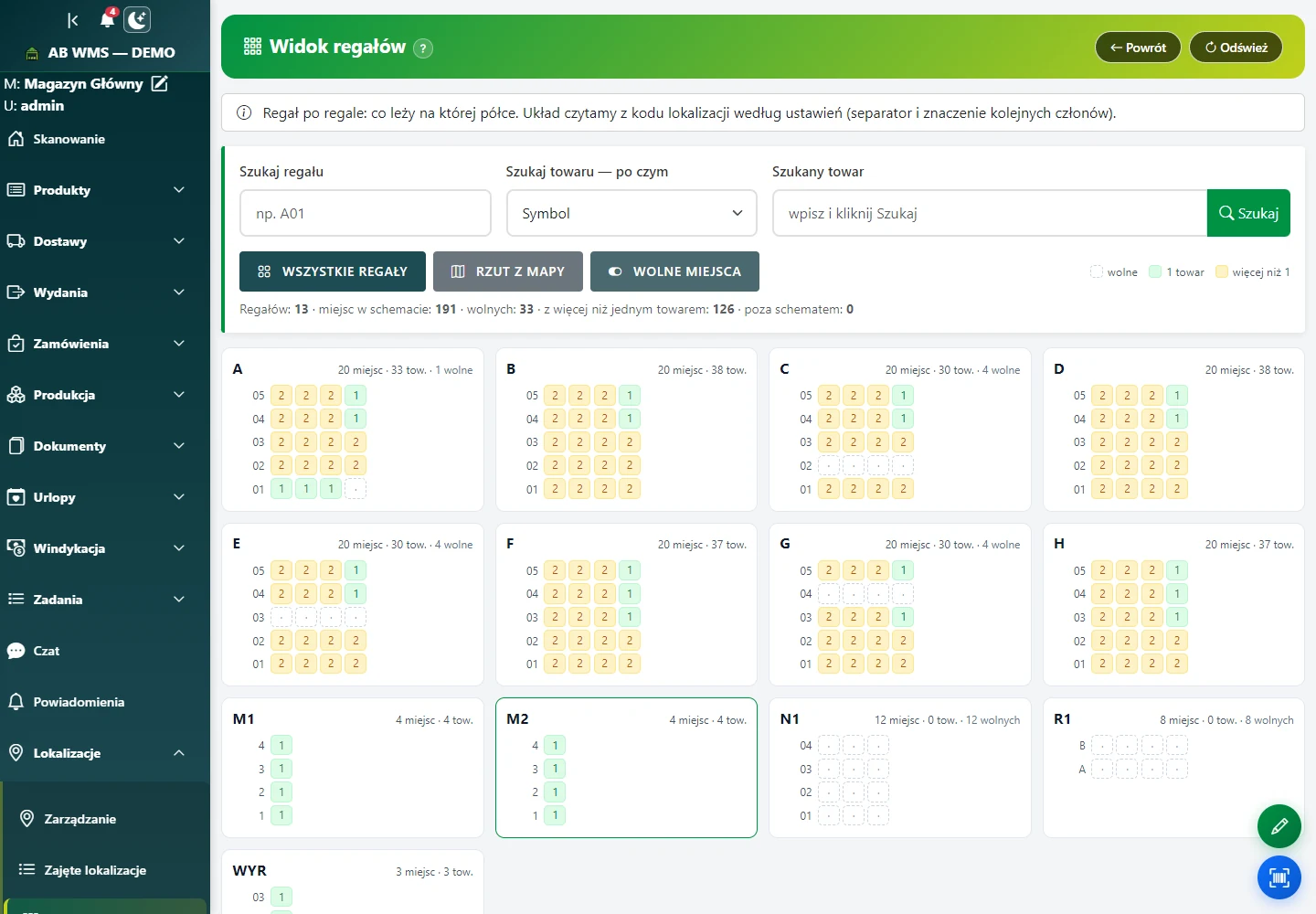This screenshot has height=914, width=1316.
Task: Expand the Wydania menu chevron
Action: (179, 292)
